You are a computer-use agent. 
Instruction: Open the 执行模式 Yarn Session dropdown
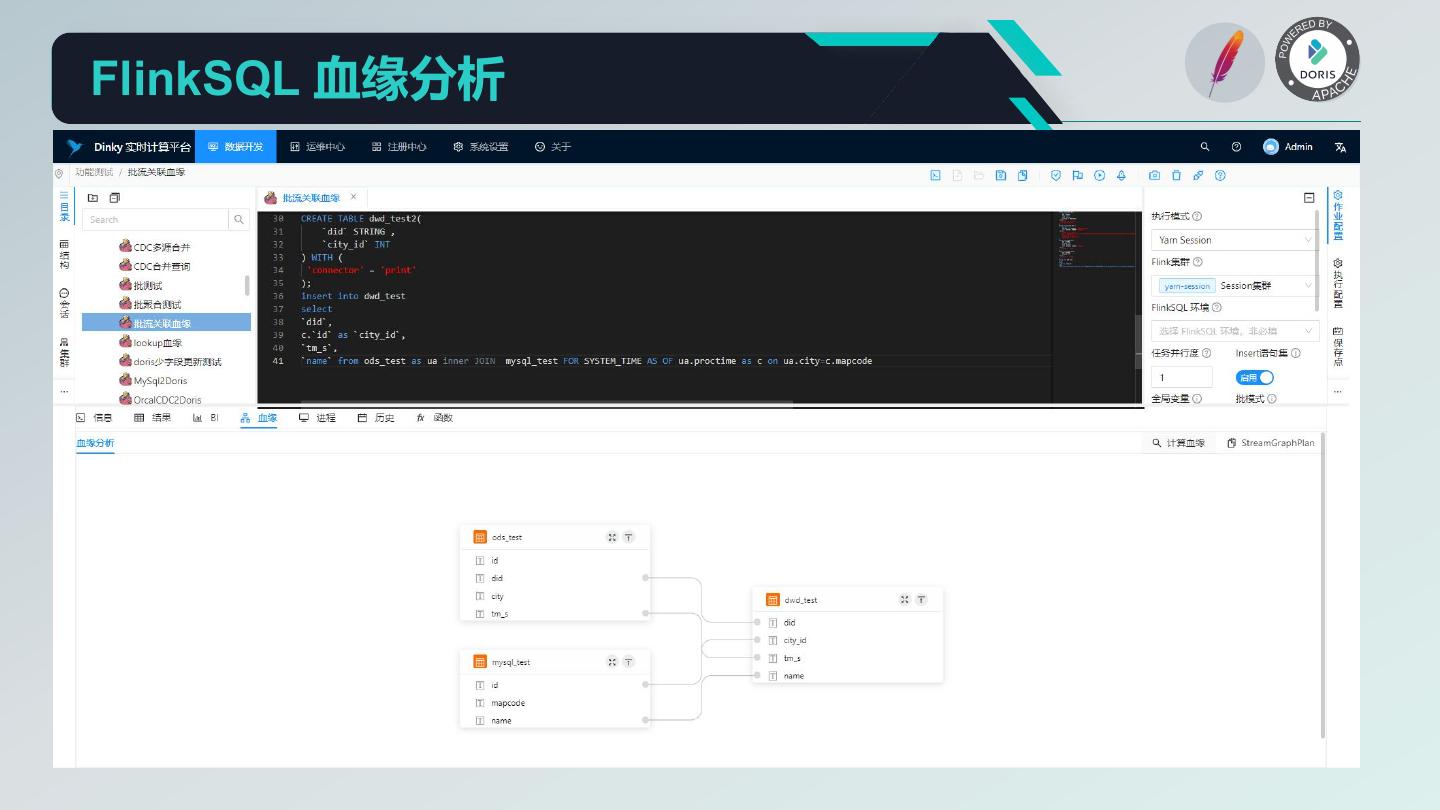coord(1235,240)
